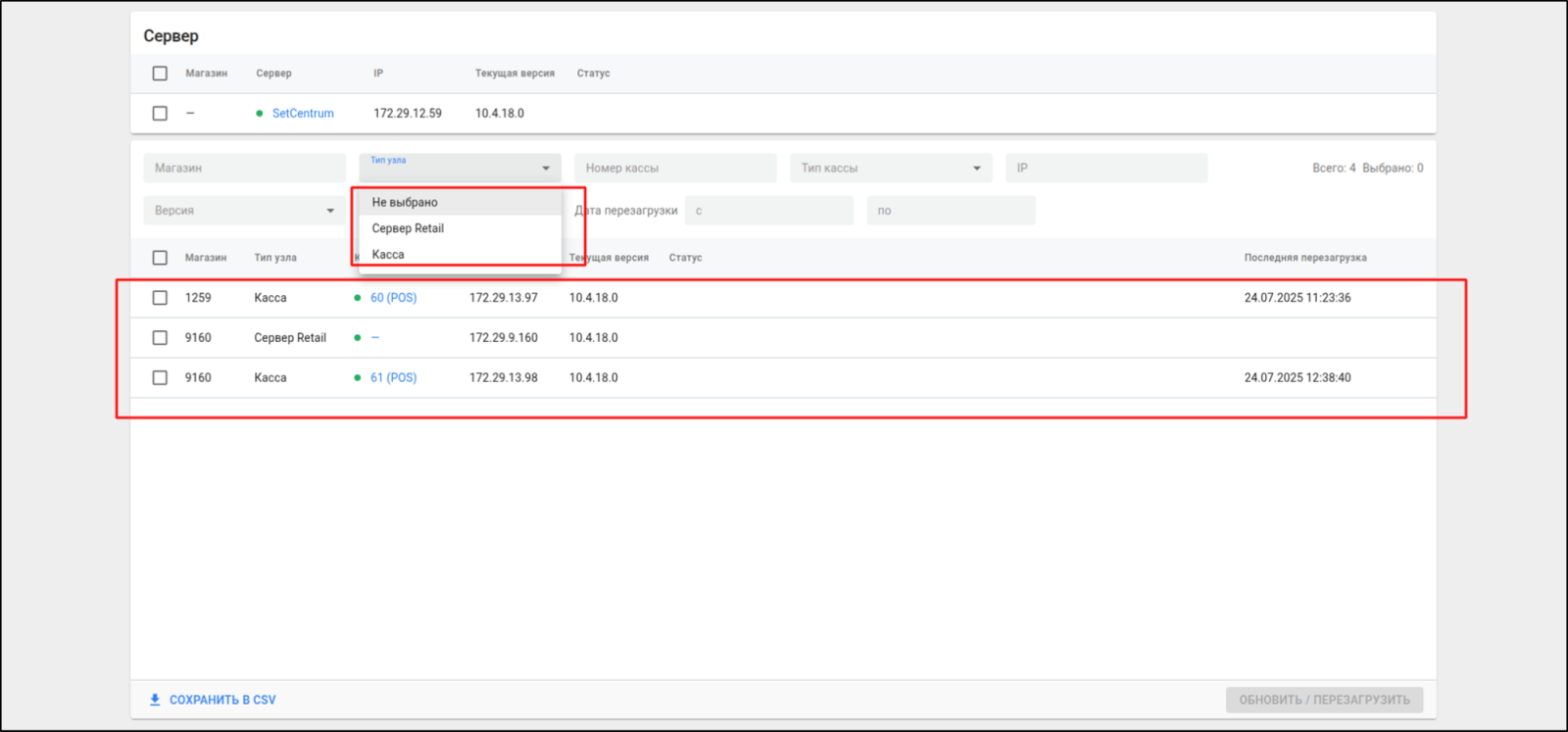Choose Сервер Retail from the dropdown list
The width and height of the screenshot is (1568, 732).
[408, 228]
